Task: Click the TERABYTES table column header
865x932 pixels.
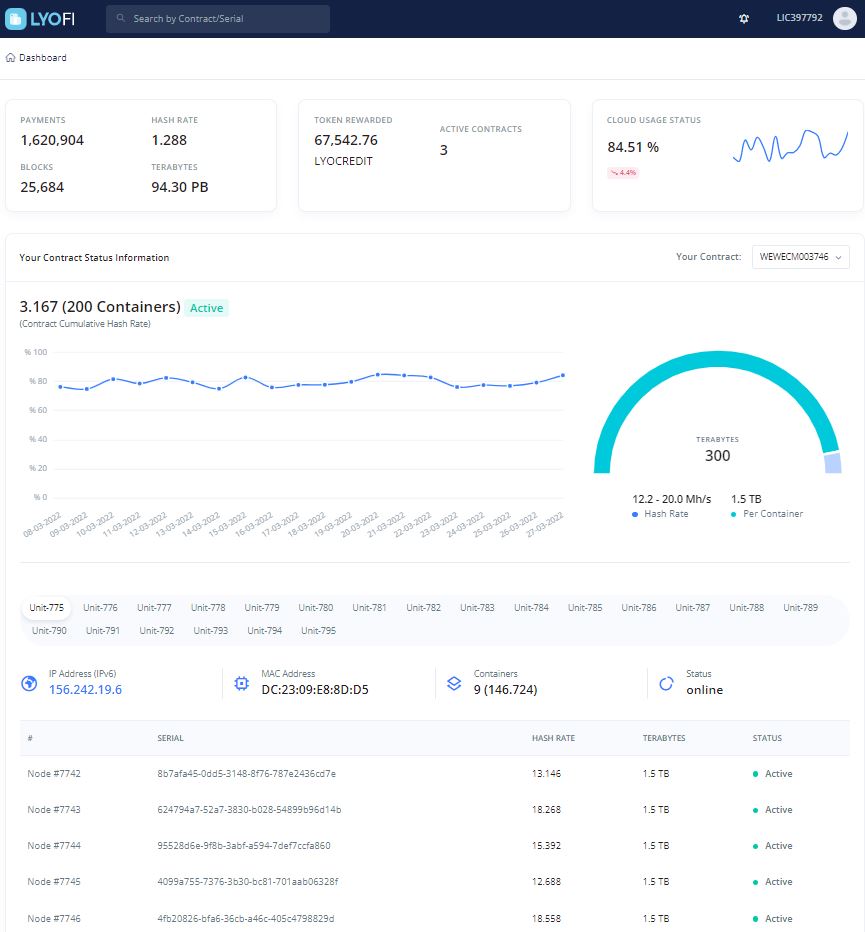Action: point(663,738)
